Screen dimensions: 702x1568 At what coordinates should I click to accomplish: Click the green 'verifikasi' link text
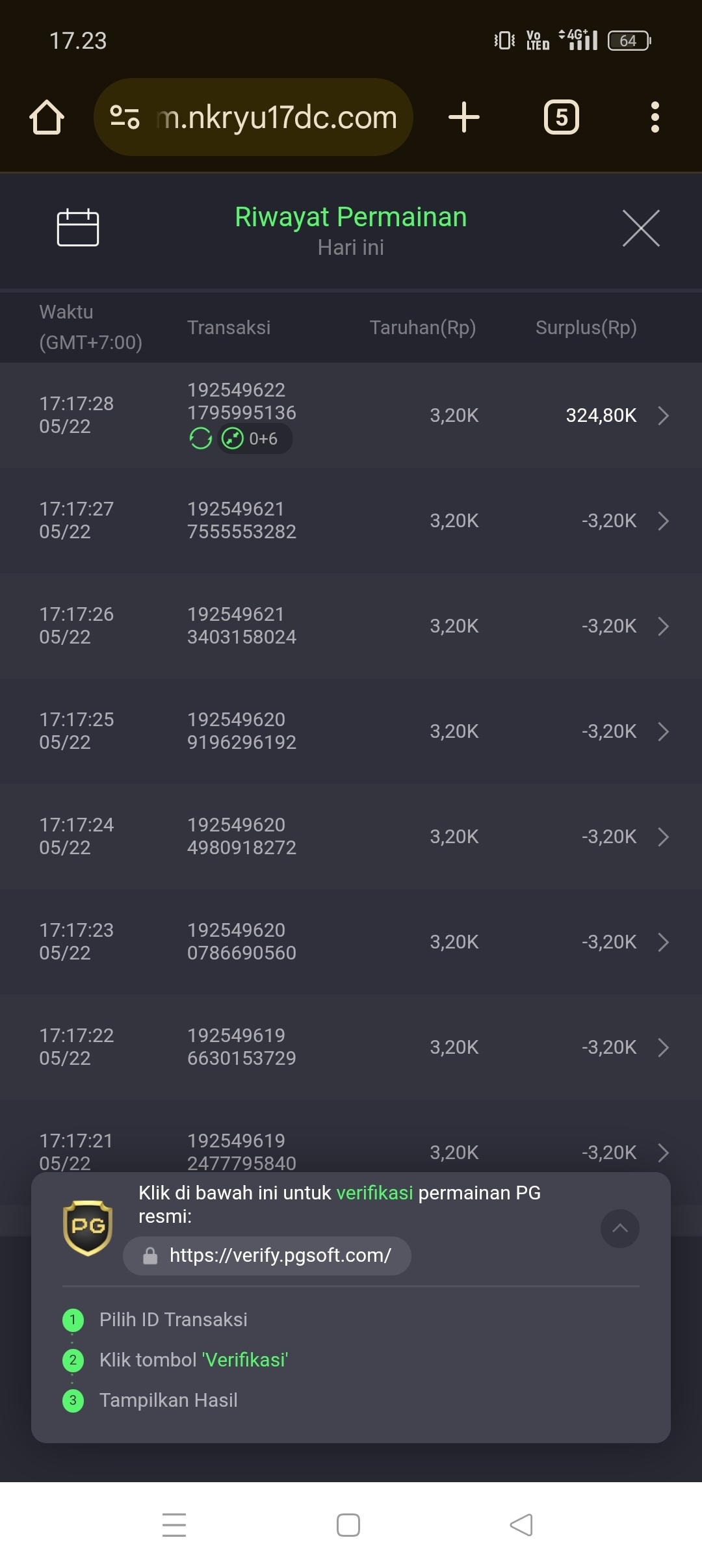tap(375, 1193)
